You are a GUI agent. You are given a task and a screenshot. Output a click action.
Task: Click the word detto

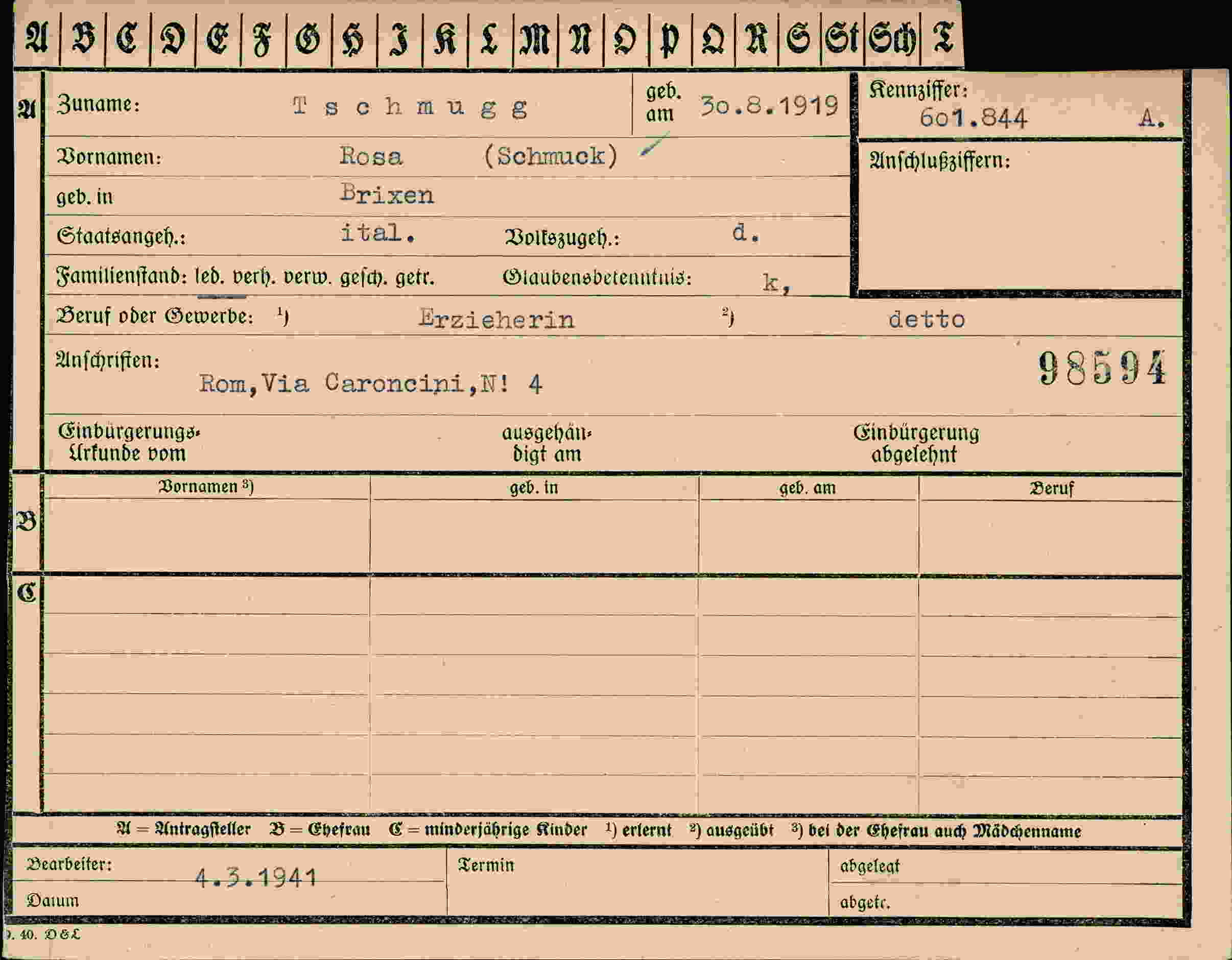pyautogui.click(x=927, y=319)
